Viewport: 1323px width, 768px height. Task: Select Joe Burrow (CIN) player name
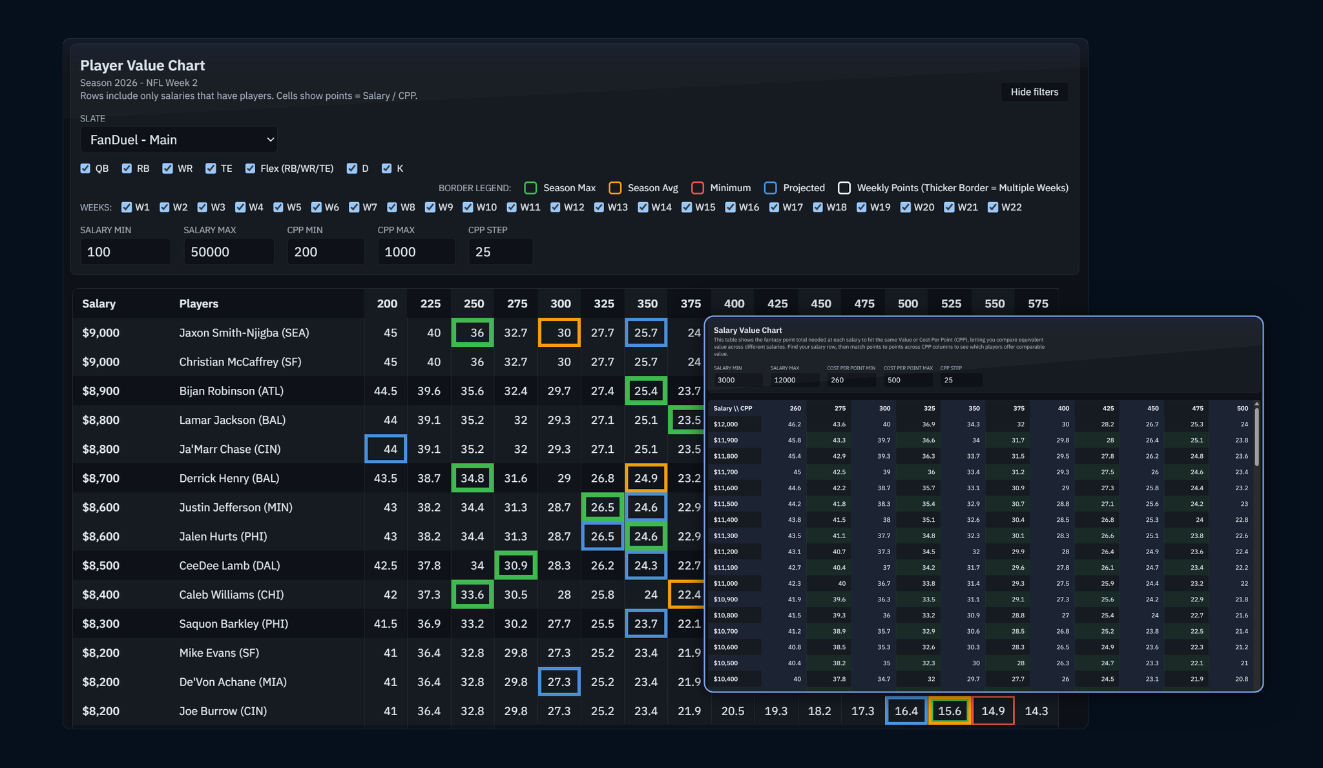225,711
